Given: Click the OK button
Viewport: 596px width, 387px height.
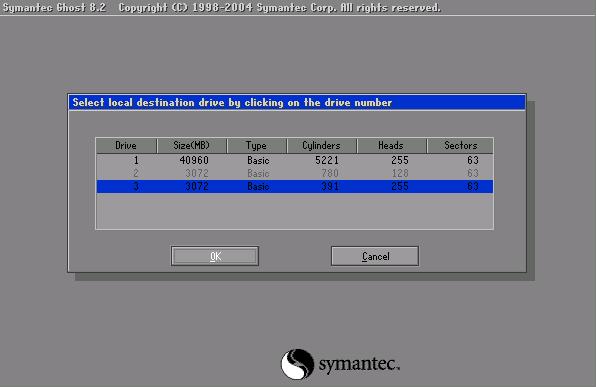Looking at the screenshot, I should 215,256.
